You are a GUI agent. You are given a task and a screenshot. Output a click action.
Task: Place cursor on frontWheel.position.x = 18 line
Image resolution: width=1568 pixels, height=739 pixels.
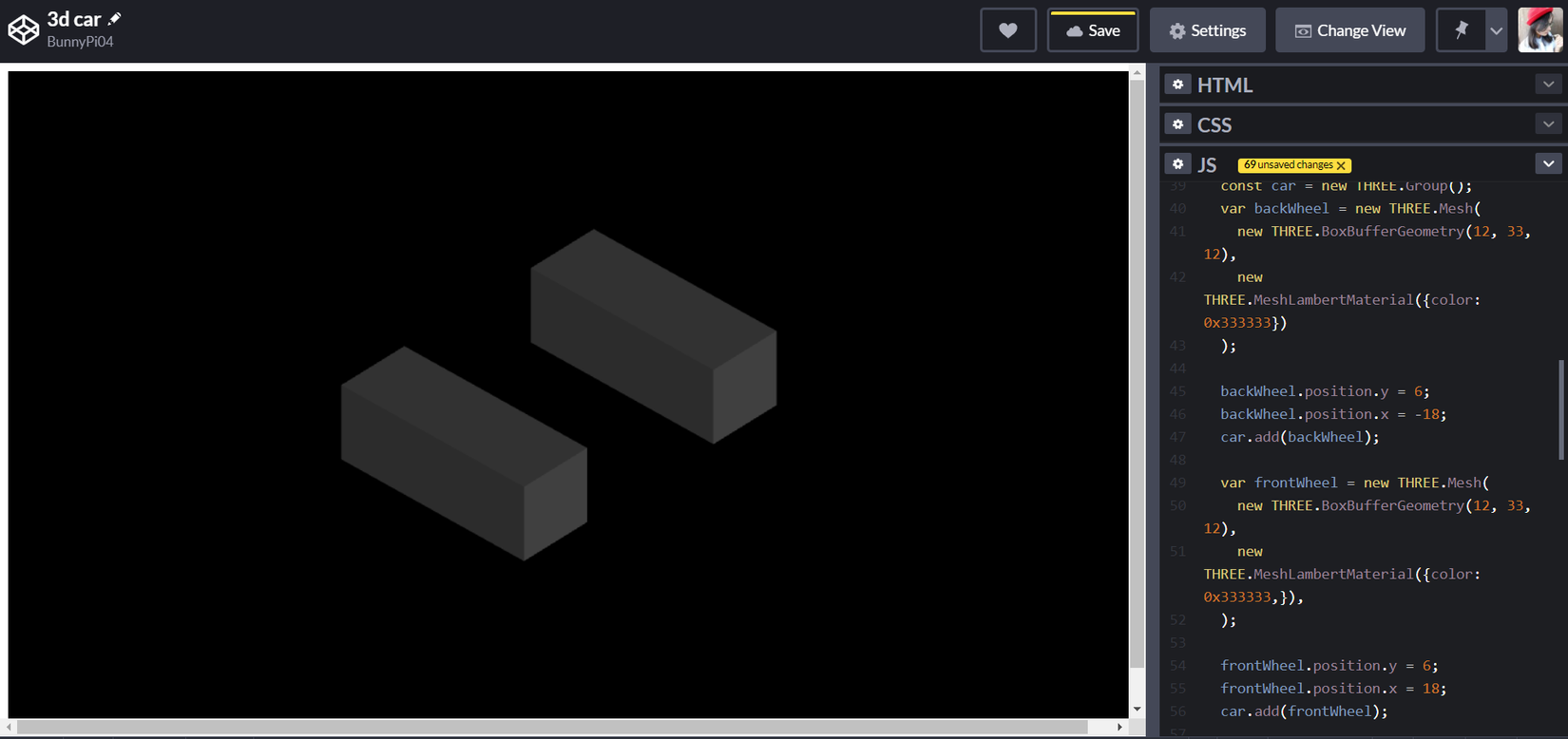[x=1333, y=689]
